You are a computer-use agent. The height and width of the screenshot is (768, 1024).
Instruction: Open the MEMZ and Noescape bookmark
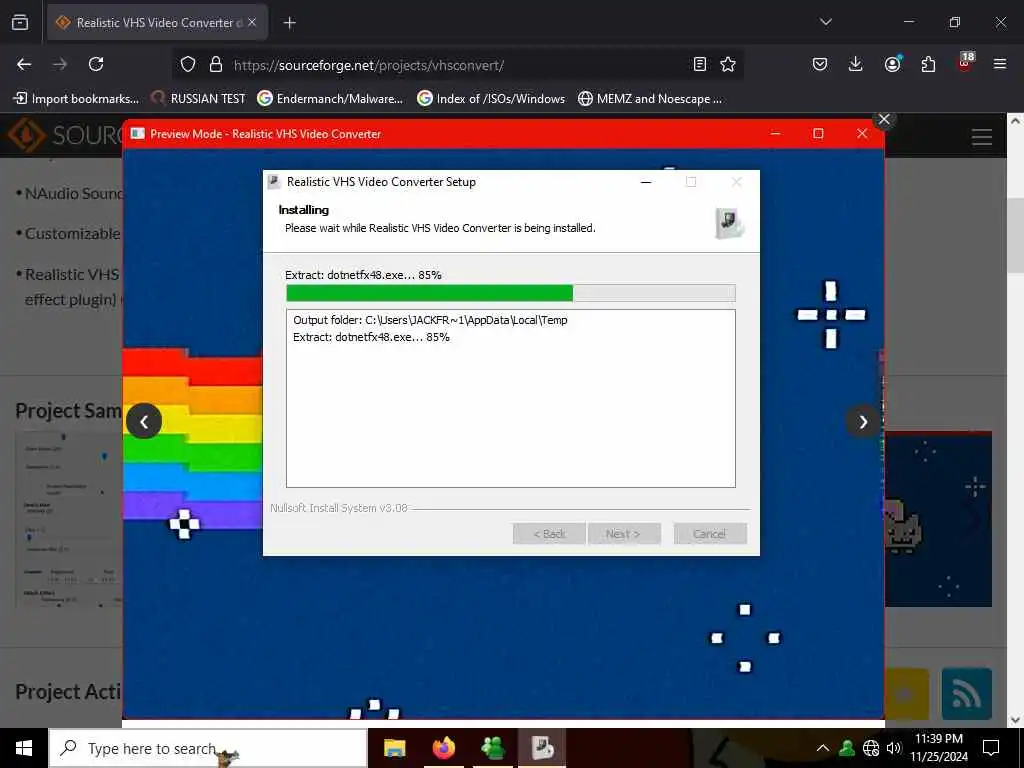(650, 99)
